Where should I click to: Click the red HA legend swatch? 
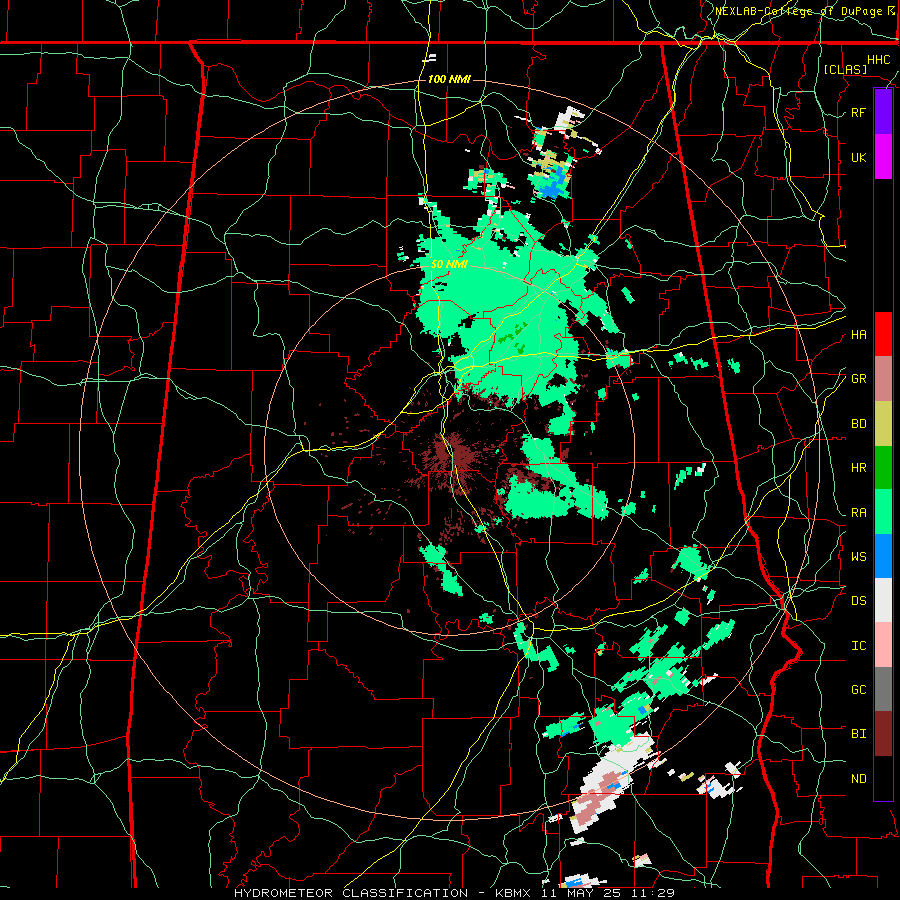pyautogui.click(x=883, y=334)
